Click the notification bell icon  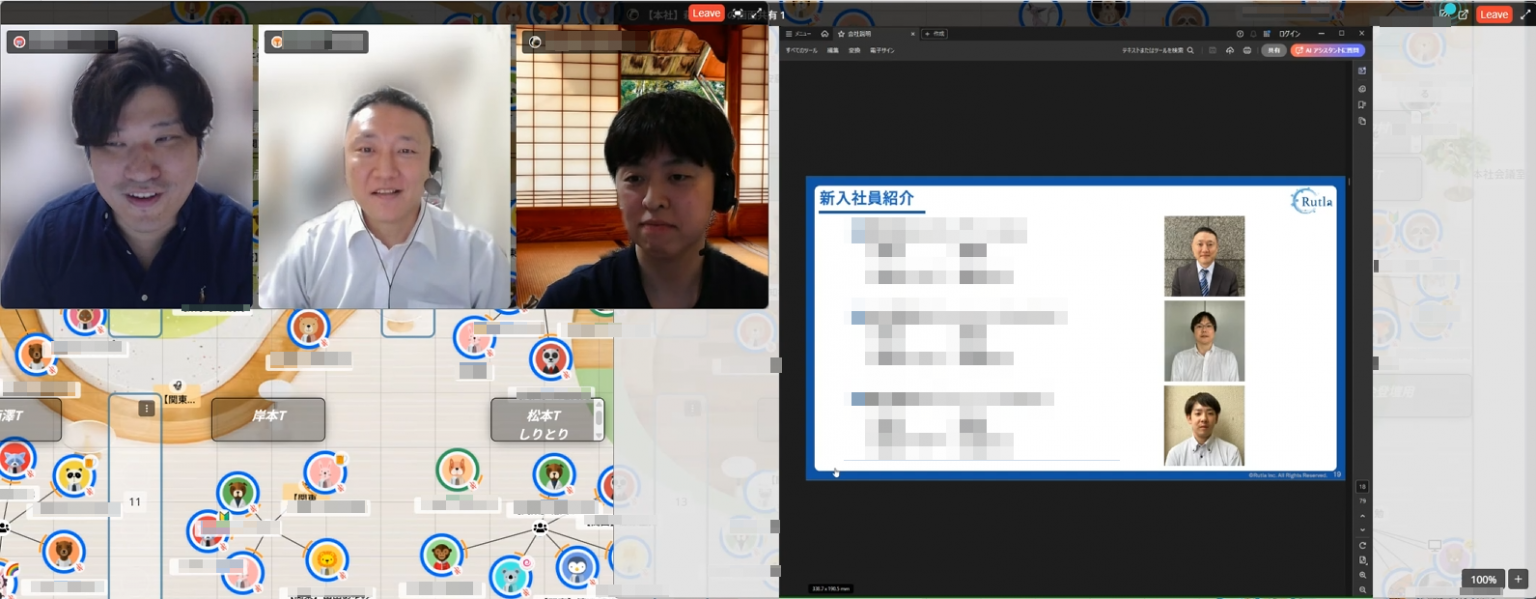pyautogui.click(x=1254, y=34)
